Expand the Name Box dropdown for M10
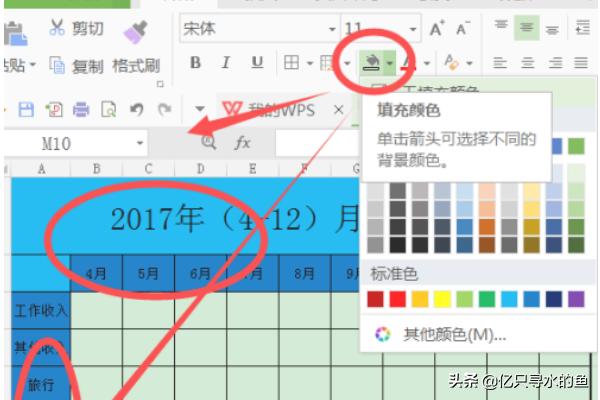This screenshot has width=600, height=400. (140, 144)
